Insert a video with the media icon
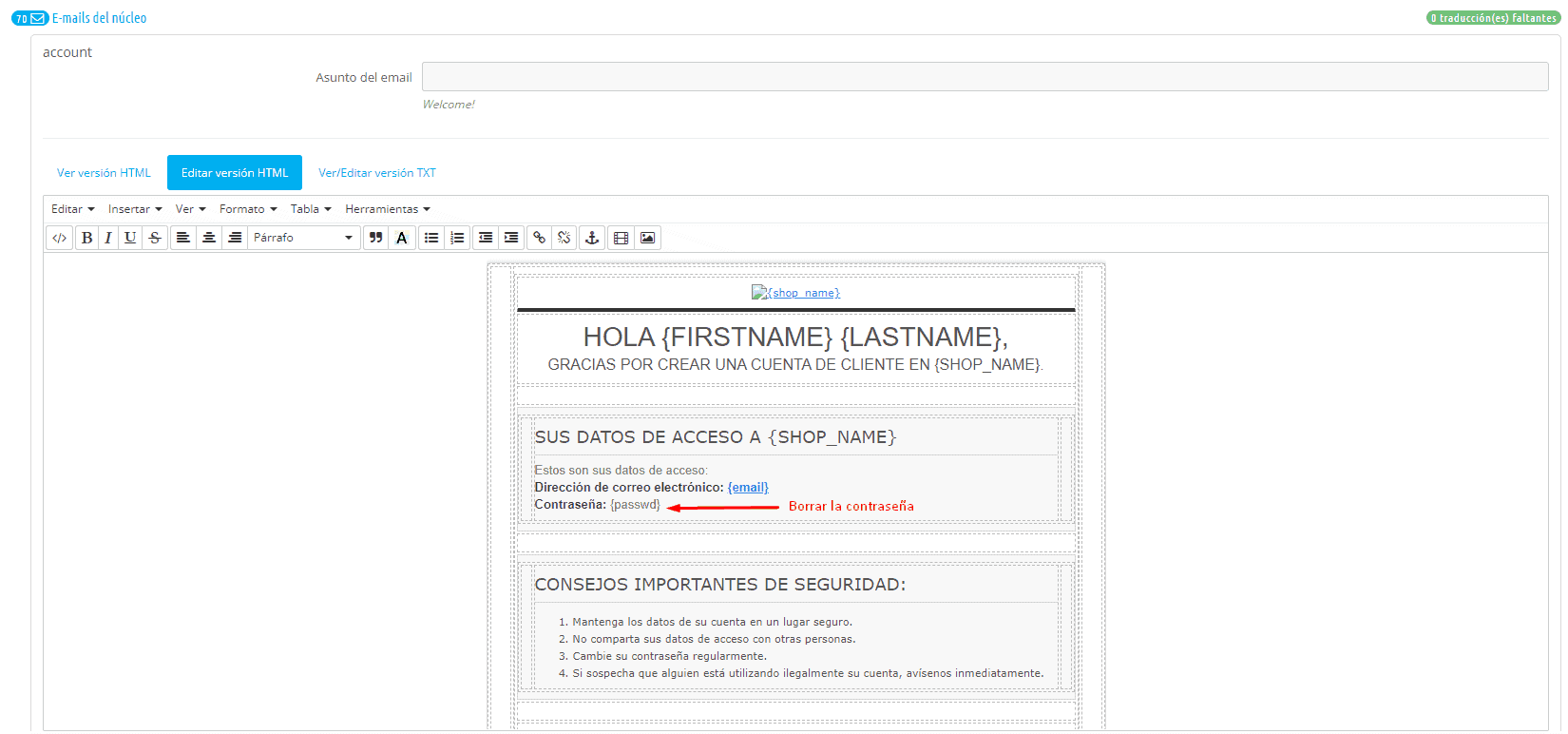This screenshot has height=734, width=1568. coord(621,238)
